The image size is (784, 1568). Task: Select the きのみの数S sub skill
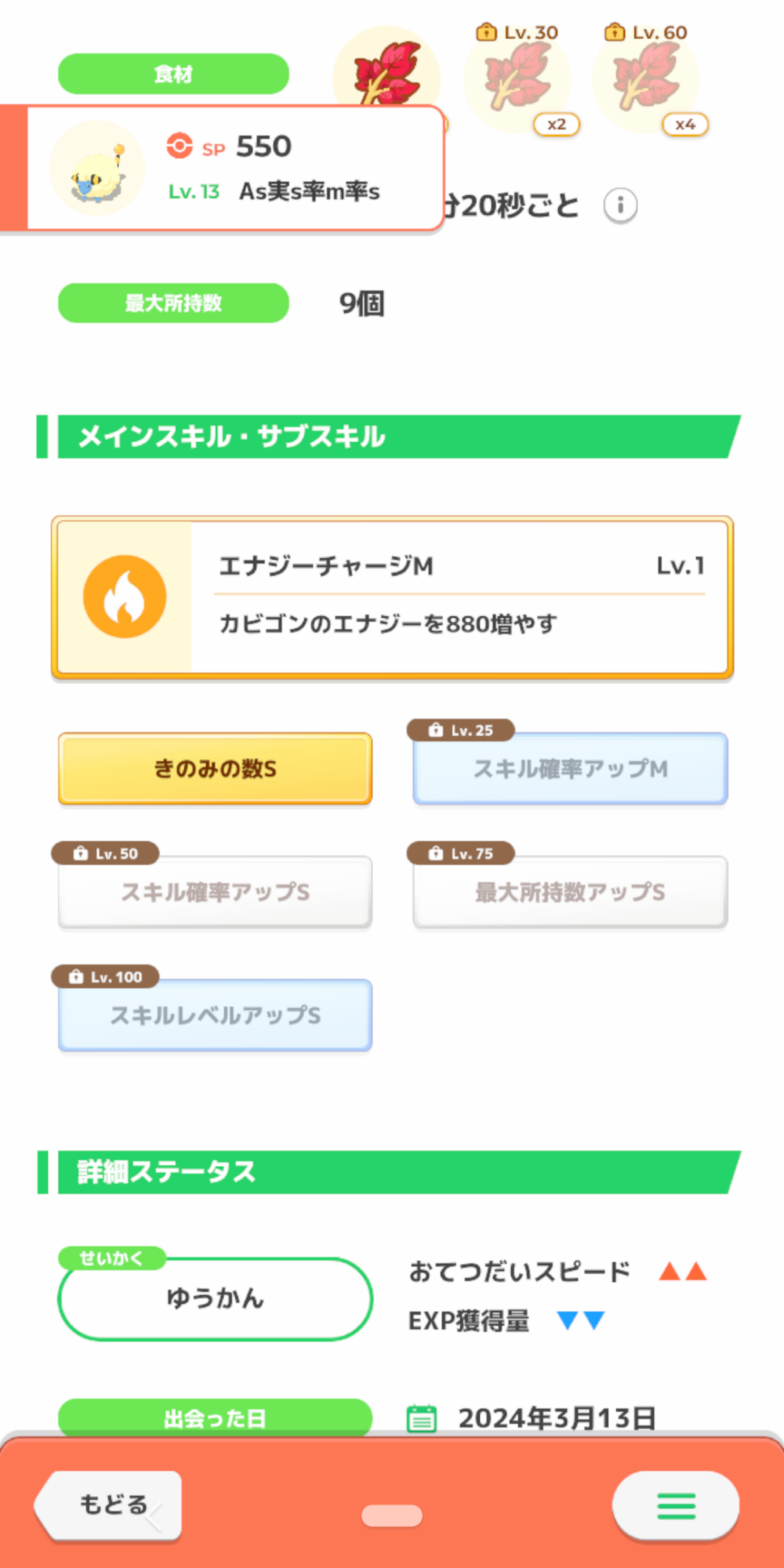click(x=215, y=768)
